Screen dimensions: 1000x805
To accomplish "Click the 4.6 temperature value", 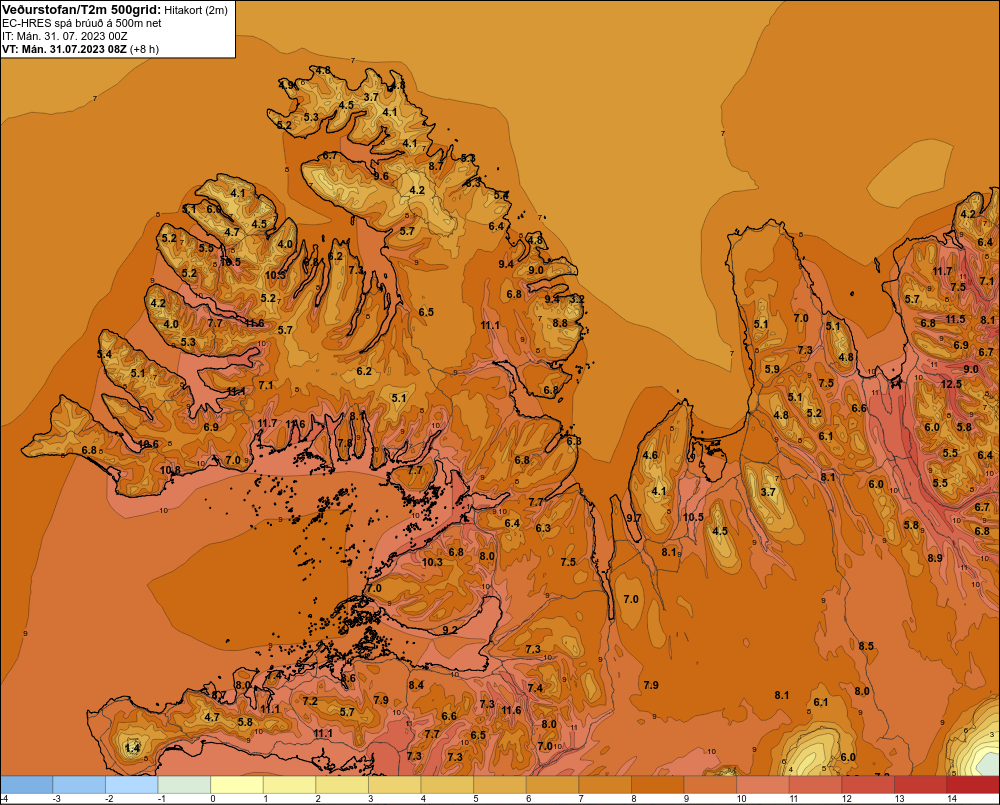I will (650, 455).
